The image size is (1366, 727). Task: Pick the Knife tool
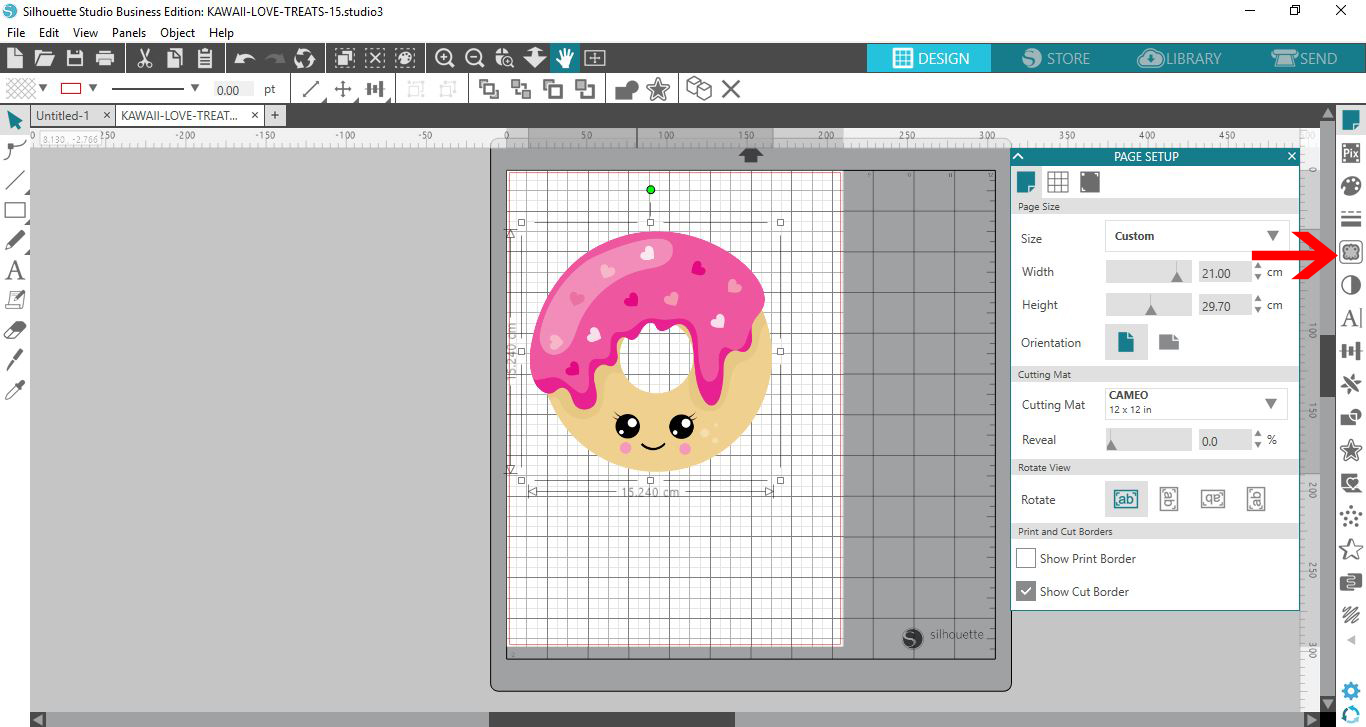tap(15, 360)
